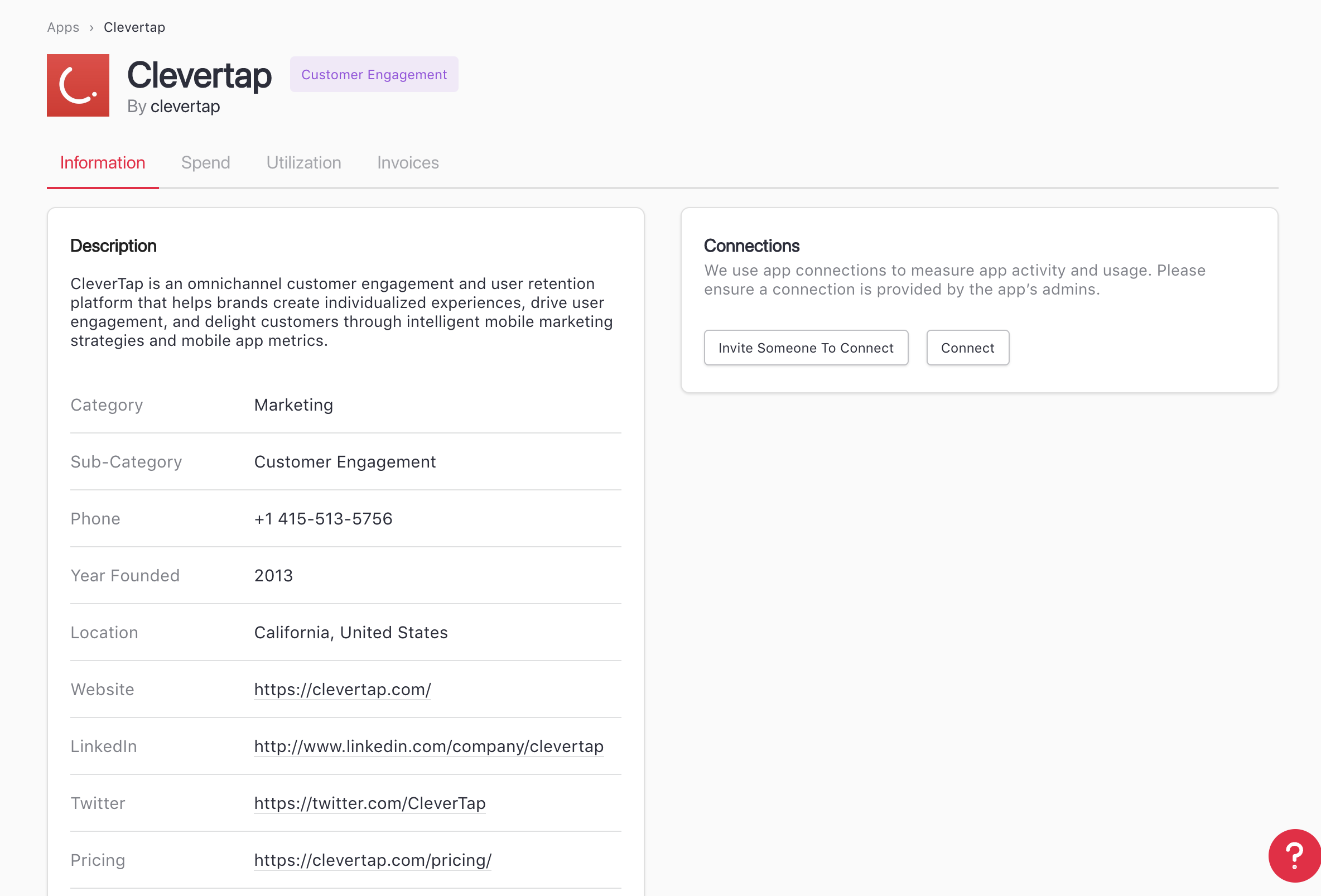Switch to the Spend tab
The width and height of the screenshot is (1321, 896).
(205, 162)
